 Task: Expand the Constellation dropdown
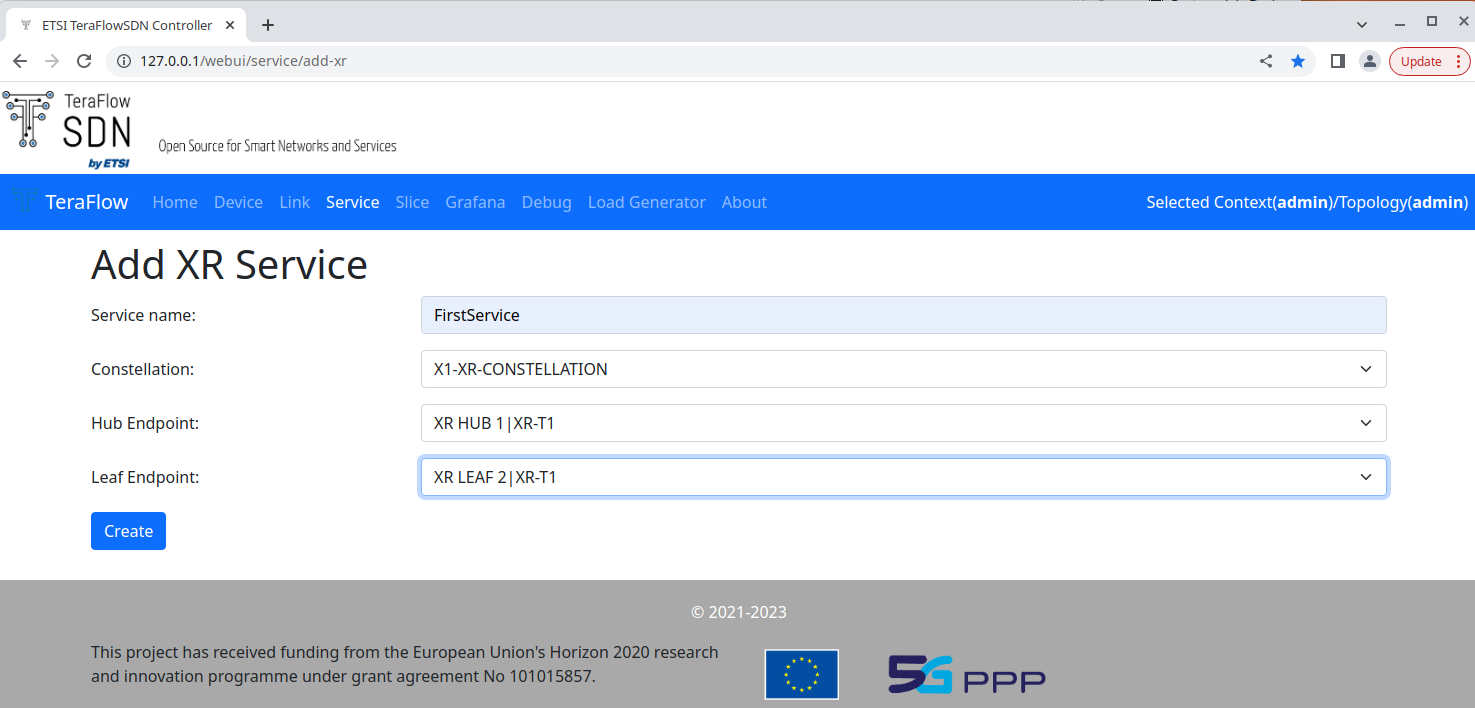coord(902,369)
